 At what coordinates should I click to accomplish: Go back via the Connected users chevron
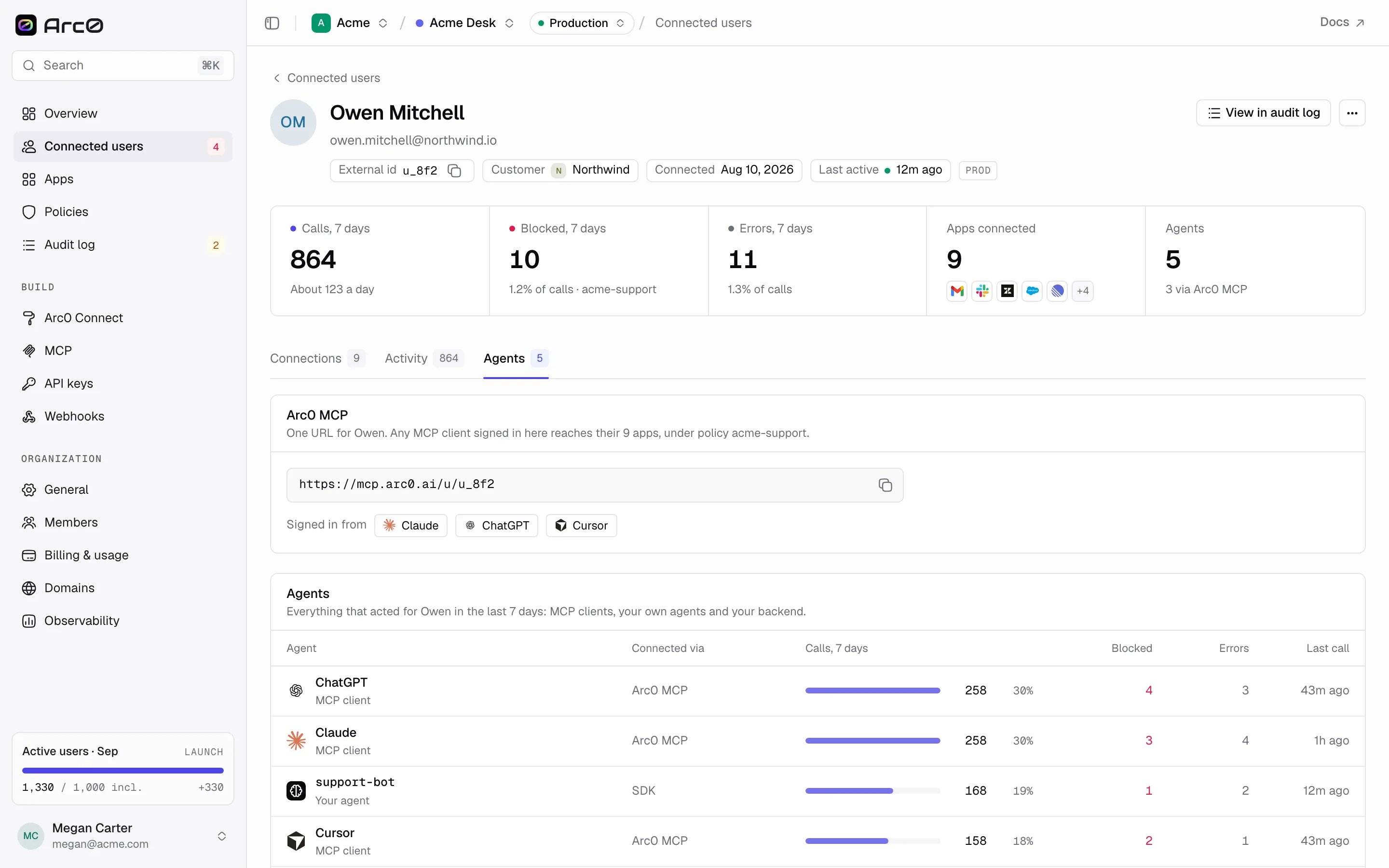(277, 78)
